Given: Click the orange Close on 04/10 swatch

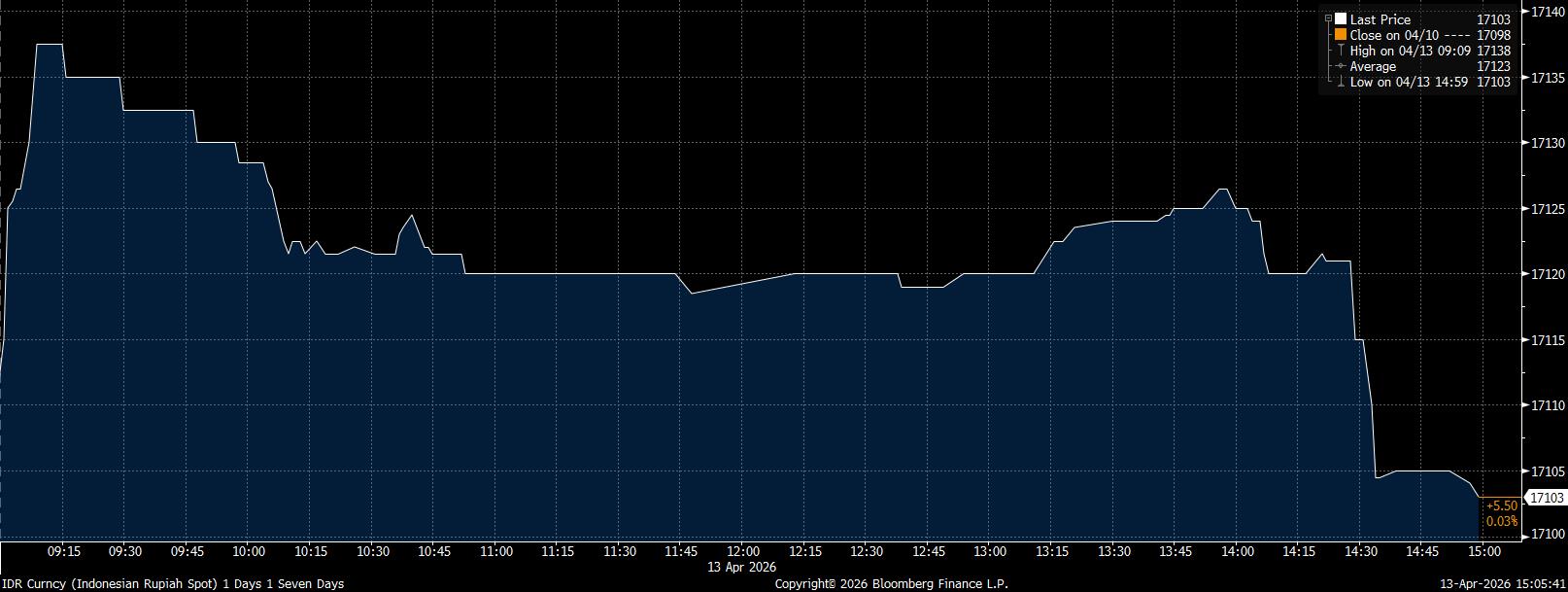Looking at the screenshot, I should tap(1341, 35).
